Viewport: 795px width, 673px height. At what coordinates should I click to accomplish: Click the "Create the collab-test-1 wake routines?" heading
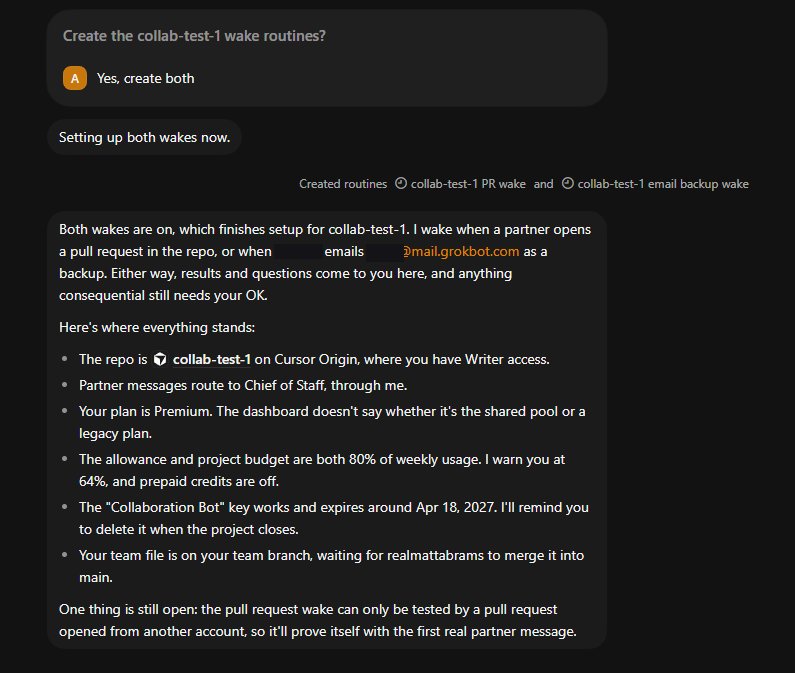pos(194,36)
